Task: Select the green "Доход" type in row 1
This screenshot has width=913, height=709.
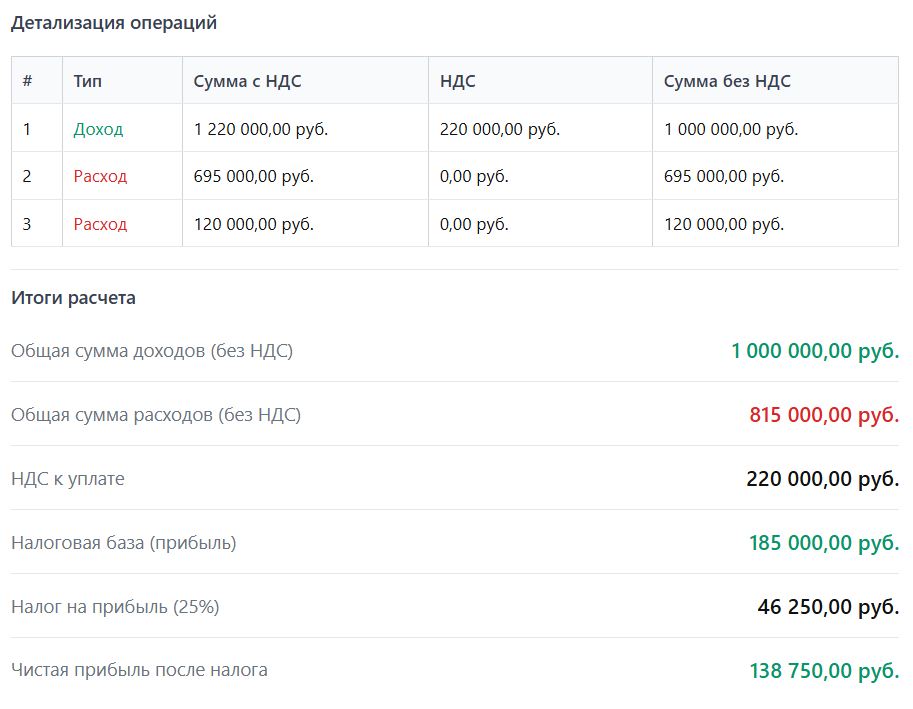Action: [x=98, y=129]
